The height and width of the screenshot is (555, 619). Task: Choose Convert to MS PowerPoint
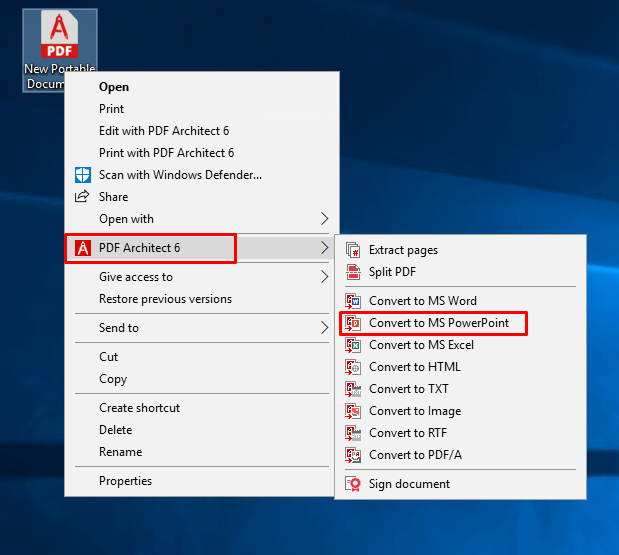click(x=460, y=323)
